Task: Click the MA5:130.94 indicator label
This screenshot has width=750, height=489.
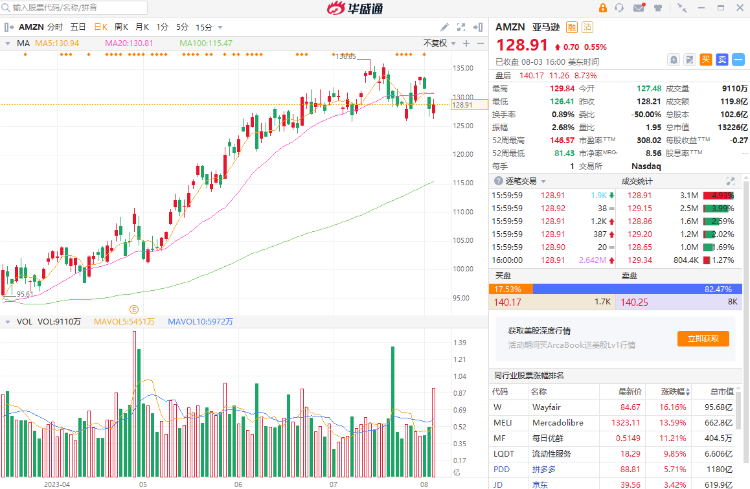Action: (57, 44)
